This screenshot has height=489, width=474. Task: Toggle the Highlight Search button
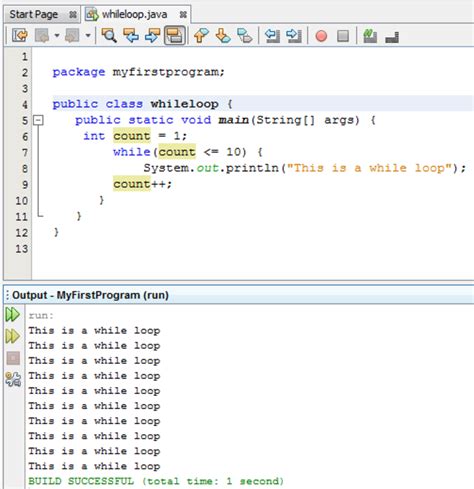pyautogui.click(x=174, y=35)
